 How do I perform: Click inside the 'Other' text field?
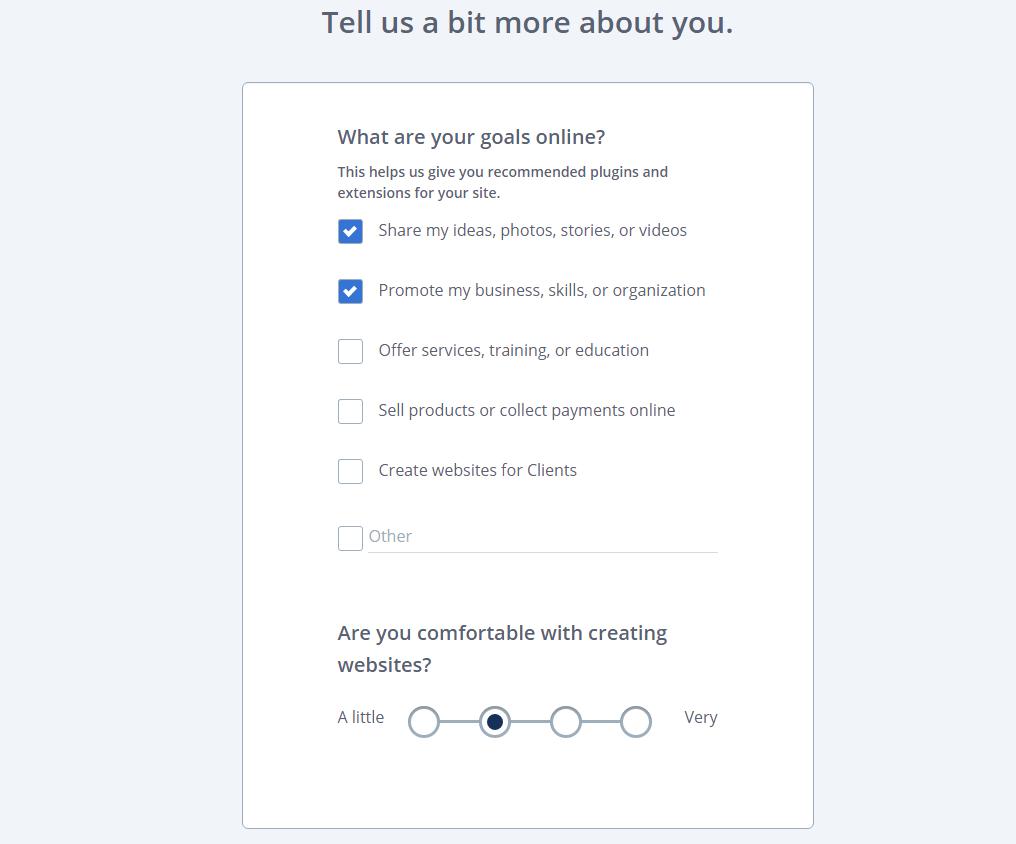(540, 537)
